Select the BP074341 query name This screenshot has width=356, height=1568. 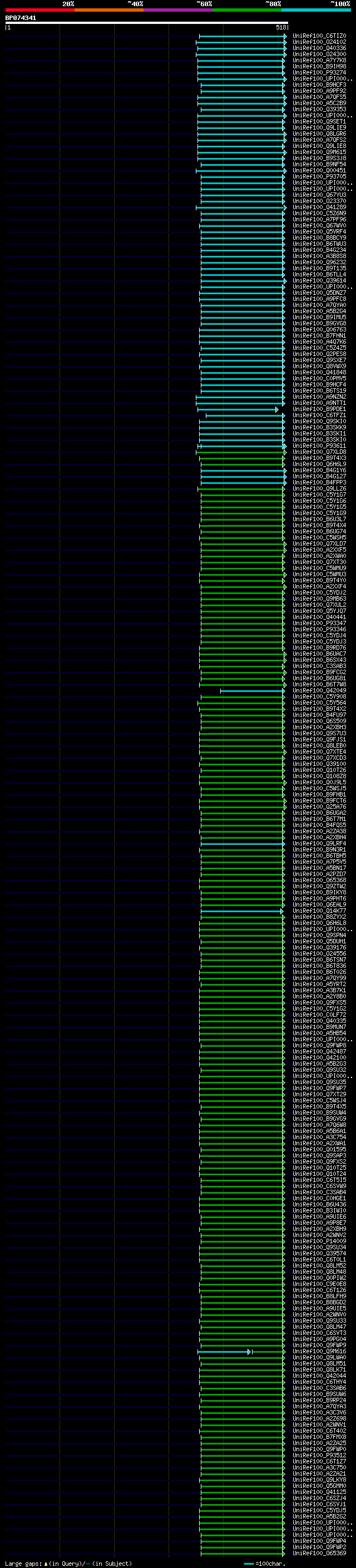(x=21, y=18)
